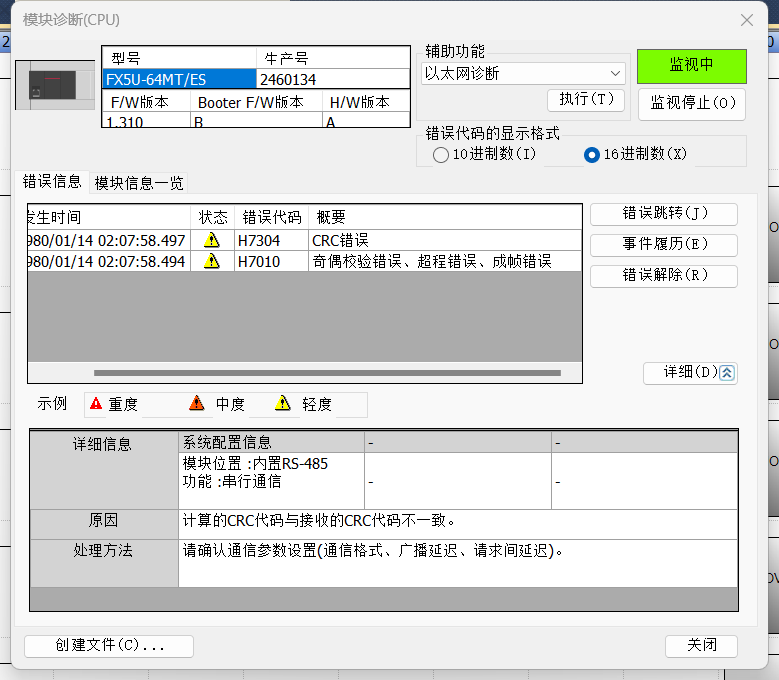Click the warning icon in the H7010 row
This screenshot has height=680, width=779.
[x=211, y=261]
